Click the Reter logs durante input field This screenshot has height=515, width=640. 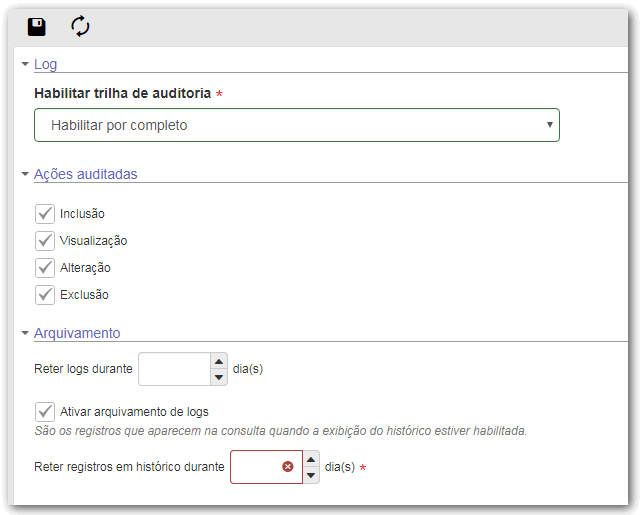pos(174,369)
